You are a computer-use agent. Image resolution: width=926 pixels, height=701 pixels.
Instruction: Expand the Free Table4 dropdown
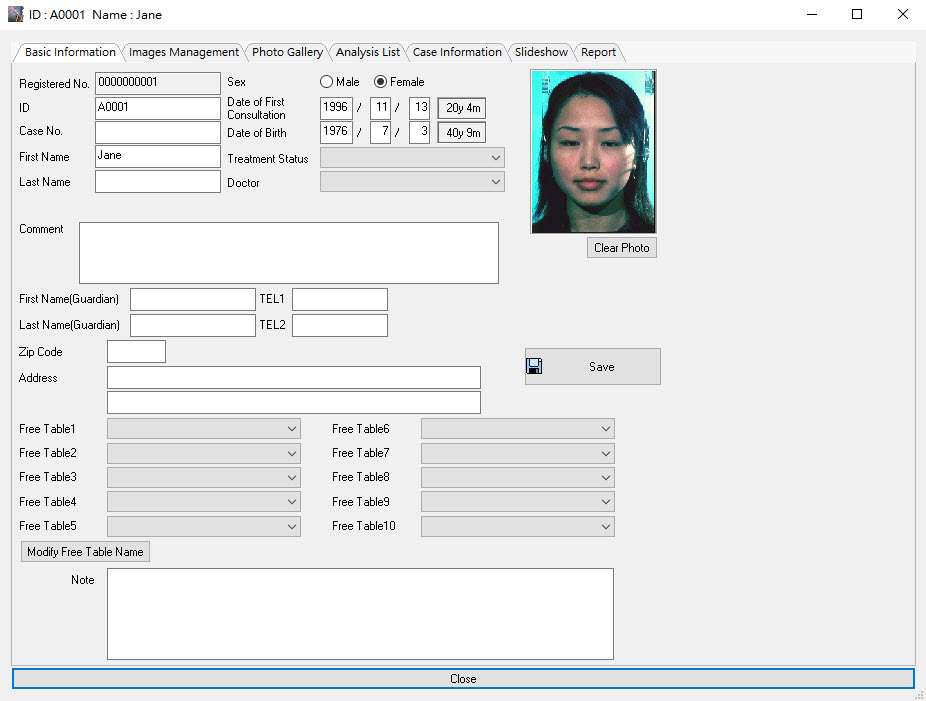point(204,501)
